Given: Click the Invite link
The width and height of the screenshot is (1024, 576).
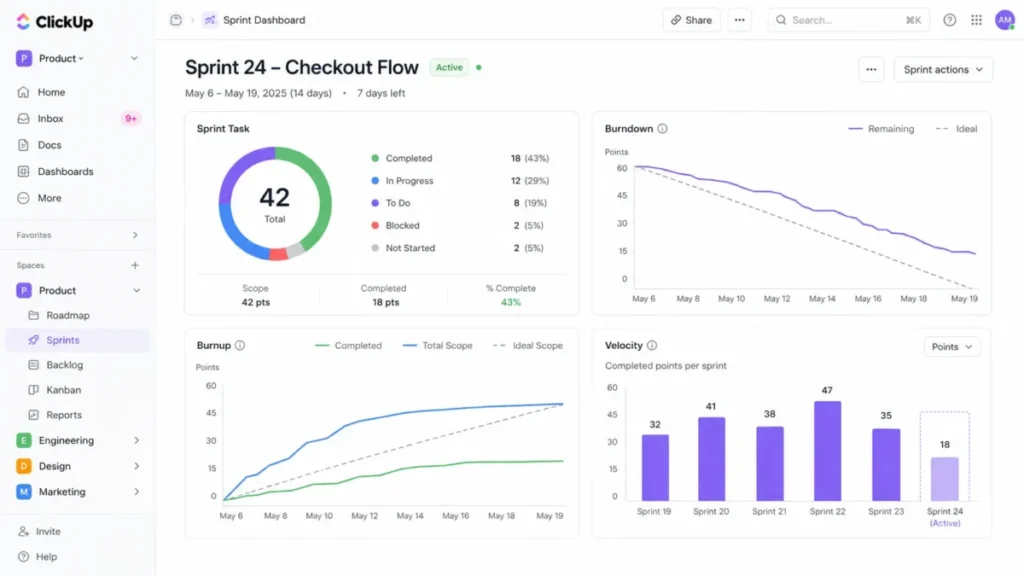Looking at the screenshot, I should (x=48, y=531).
